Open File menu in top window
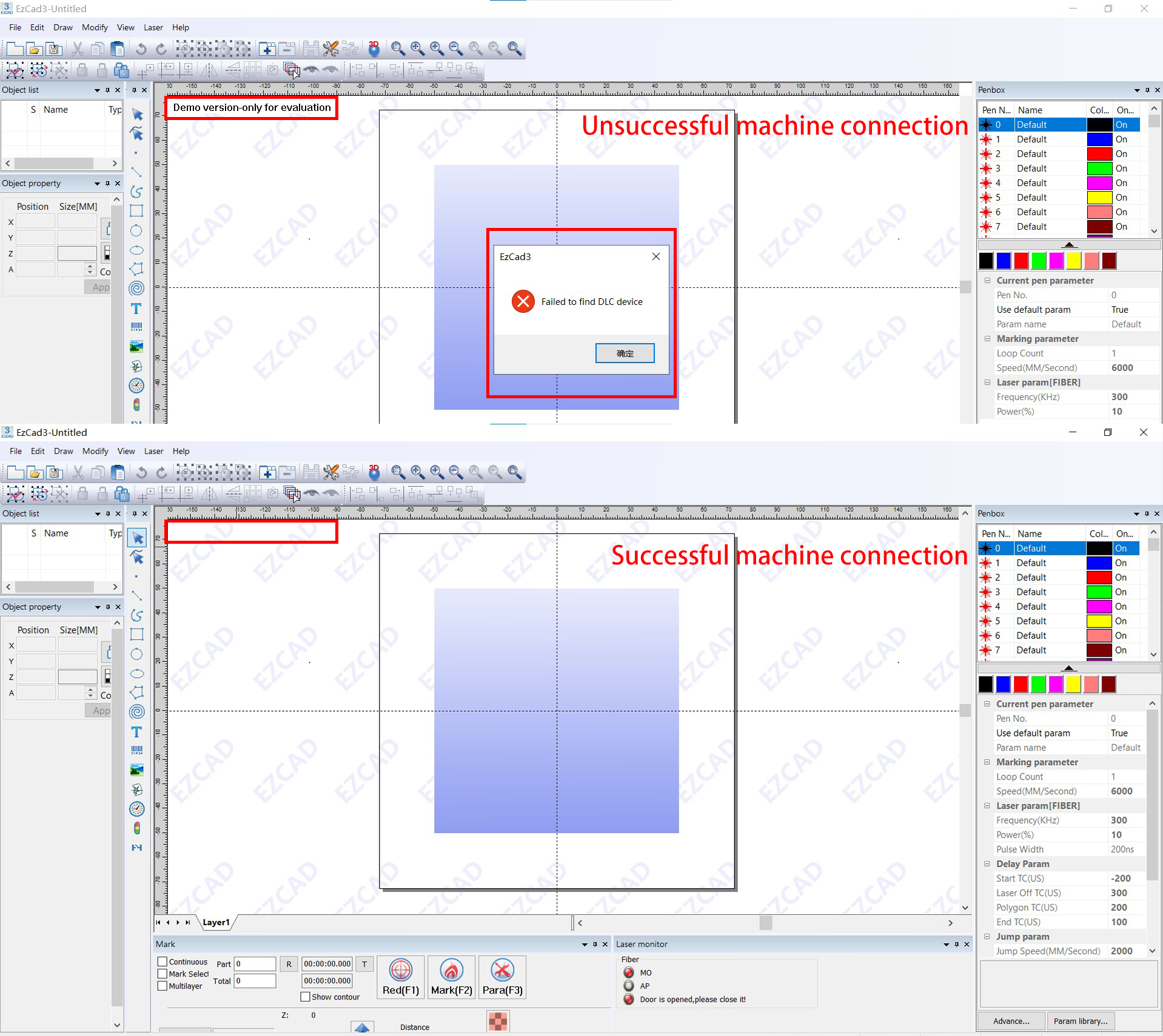Screen dimensions: 1163x1036 (15, 27)
